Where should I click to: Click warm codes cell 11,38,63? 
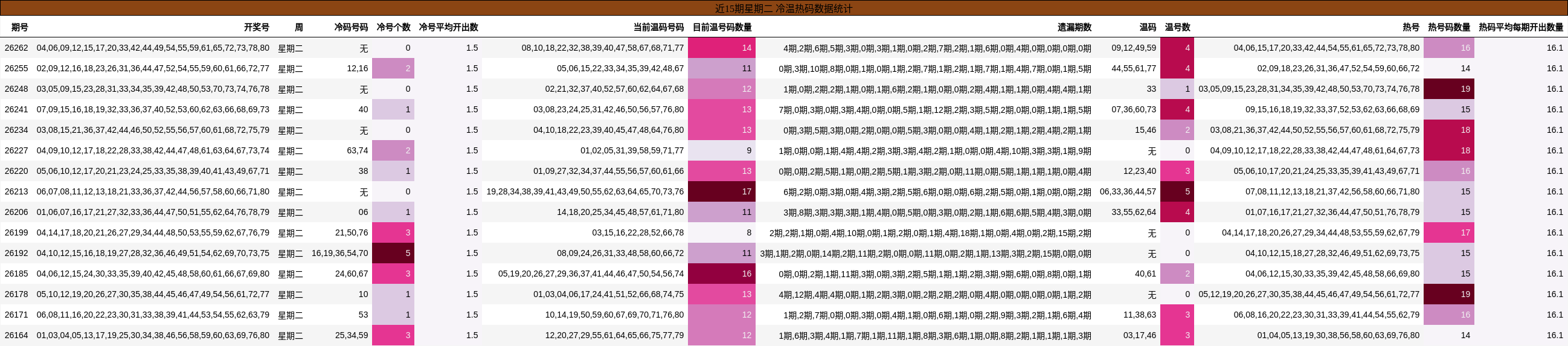(x=1140, y=315)
